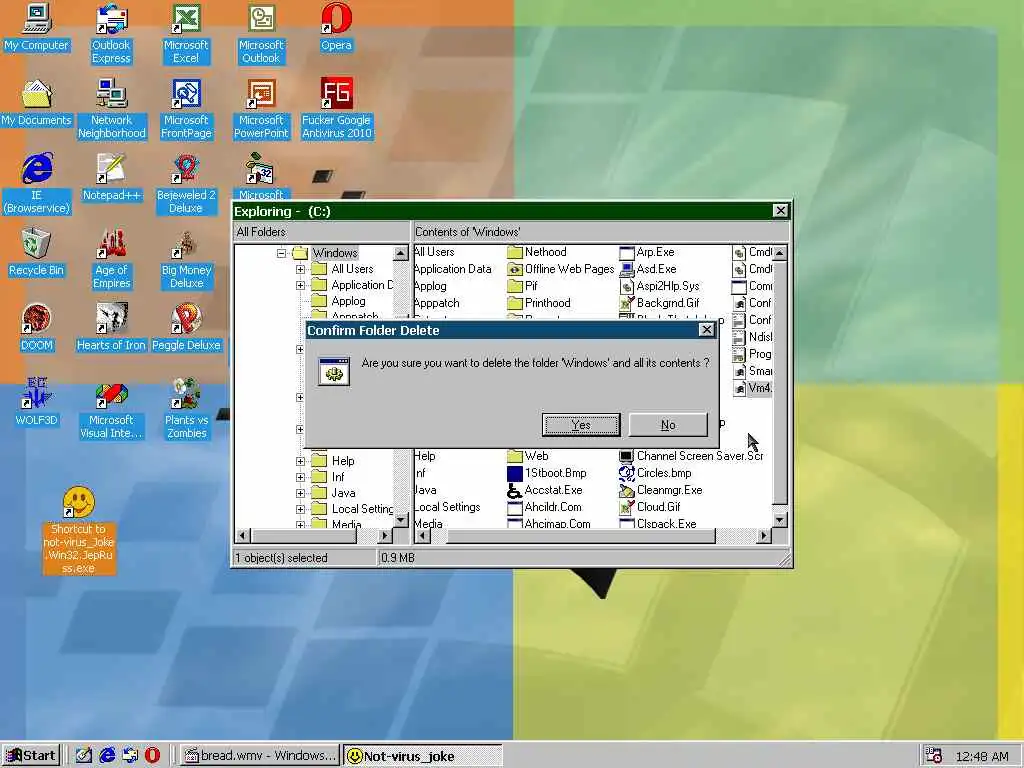Select the Plants vs Zombies icon
Image resolution: width=1024 pixels, height=768 pixels.
[x=186, y=409]
